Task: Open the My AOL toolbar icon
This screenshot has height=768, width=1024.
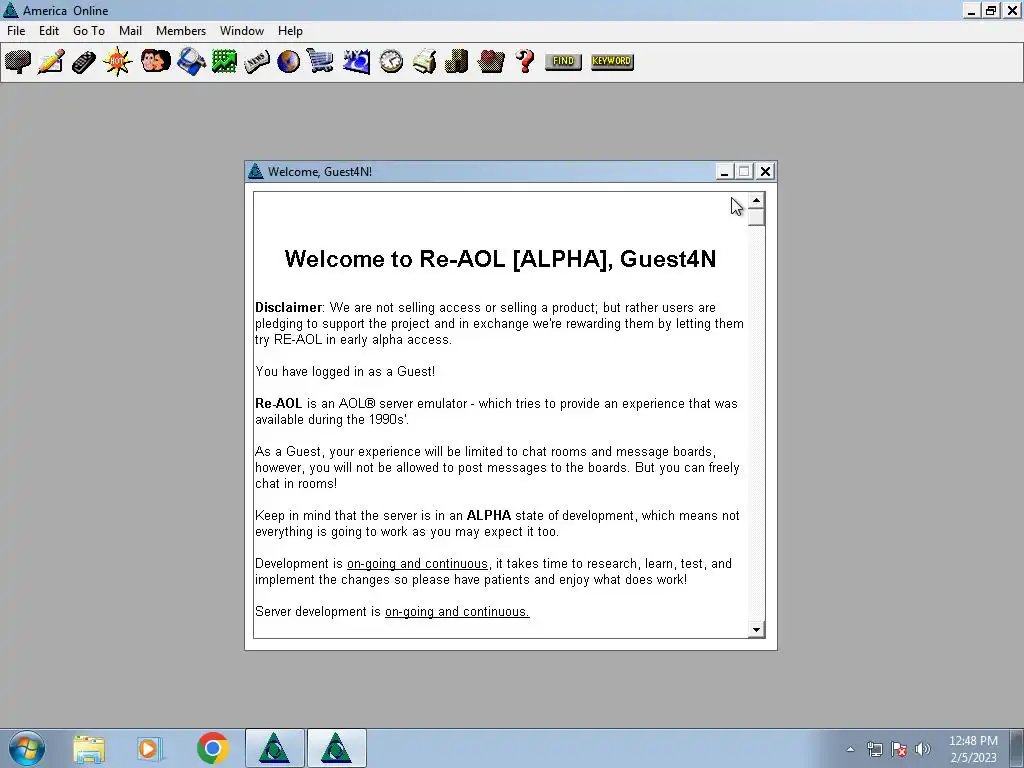Action: click(x=357, y=61)
